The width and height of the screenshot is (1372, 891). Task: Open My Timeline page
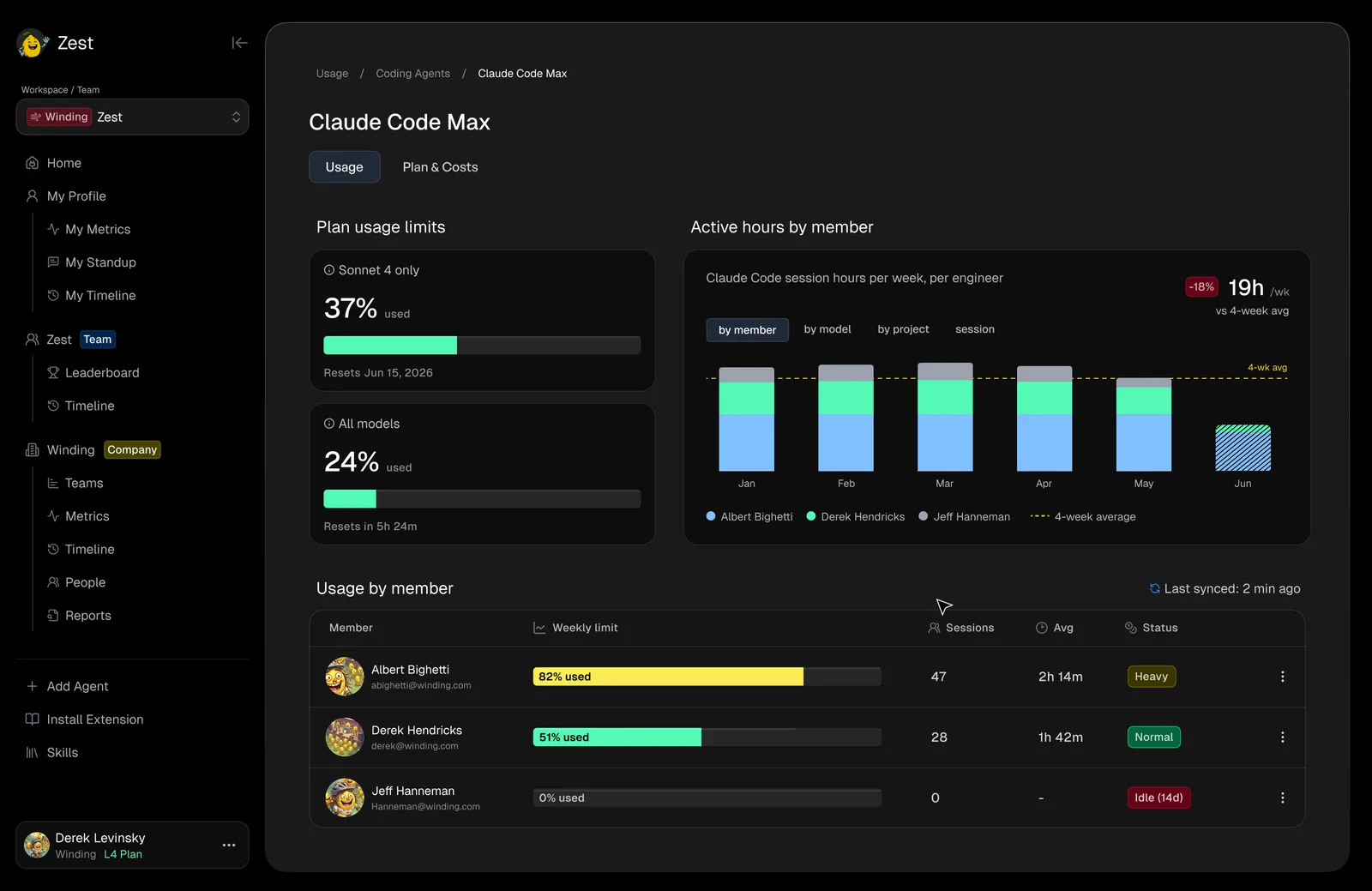[92, 295]
